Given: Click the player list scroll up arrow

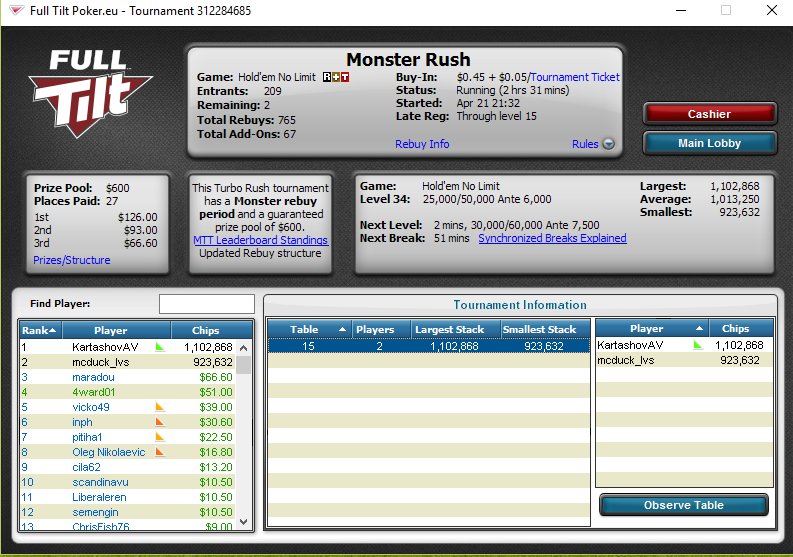Looking at the screenshot, I should point(243,348).
